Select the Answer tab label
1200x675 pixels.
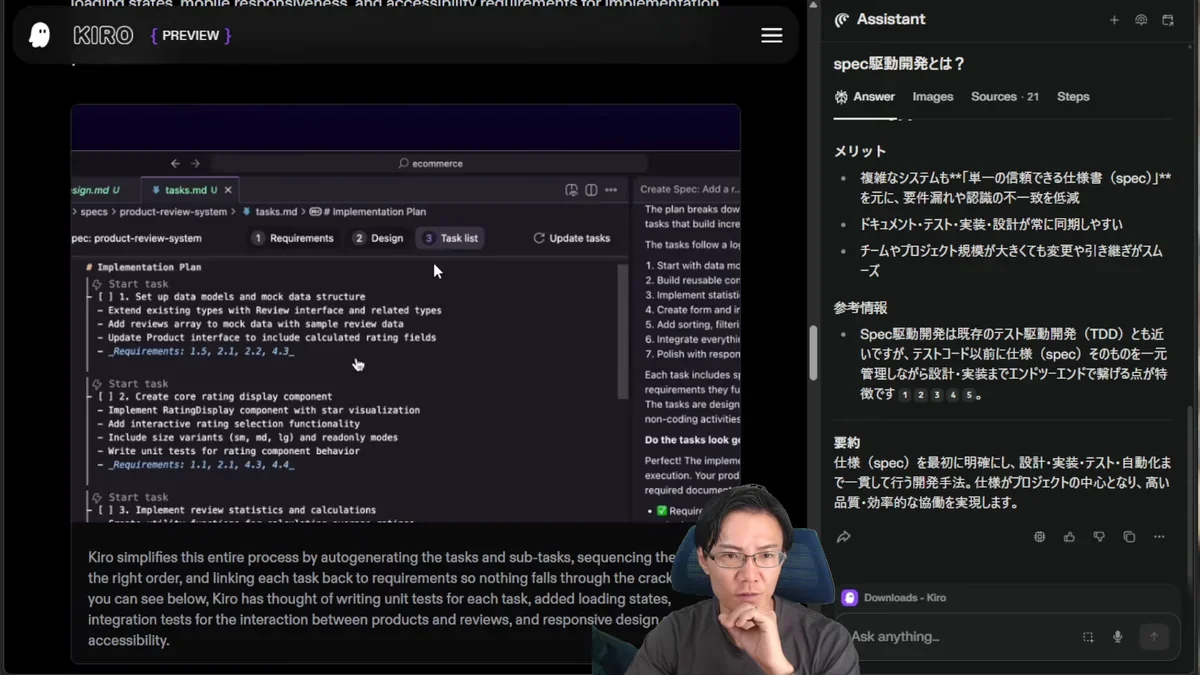click(874, 97)
